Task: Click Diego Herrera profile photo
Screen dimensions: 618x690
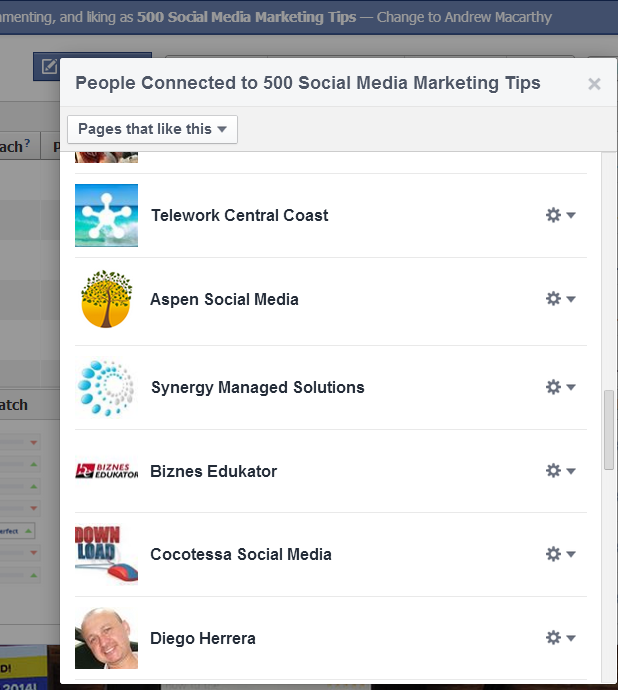Action: pos(106,638)
